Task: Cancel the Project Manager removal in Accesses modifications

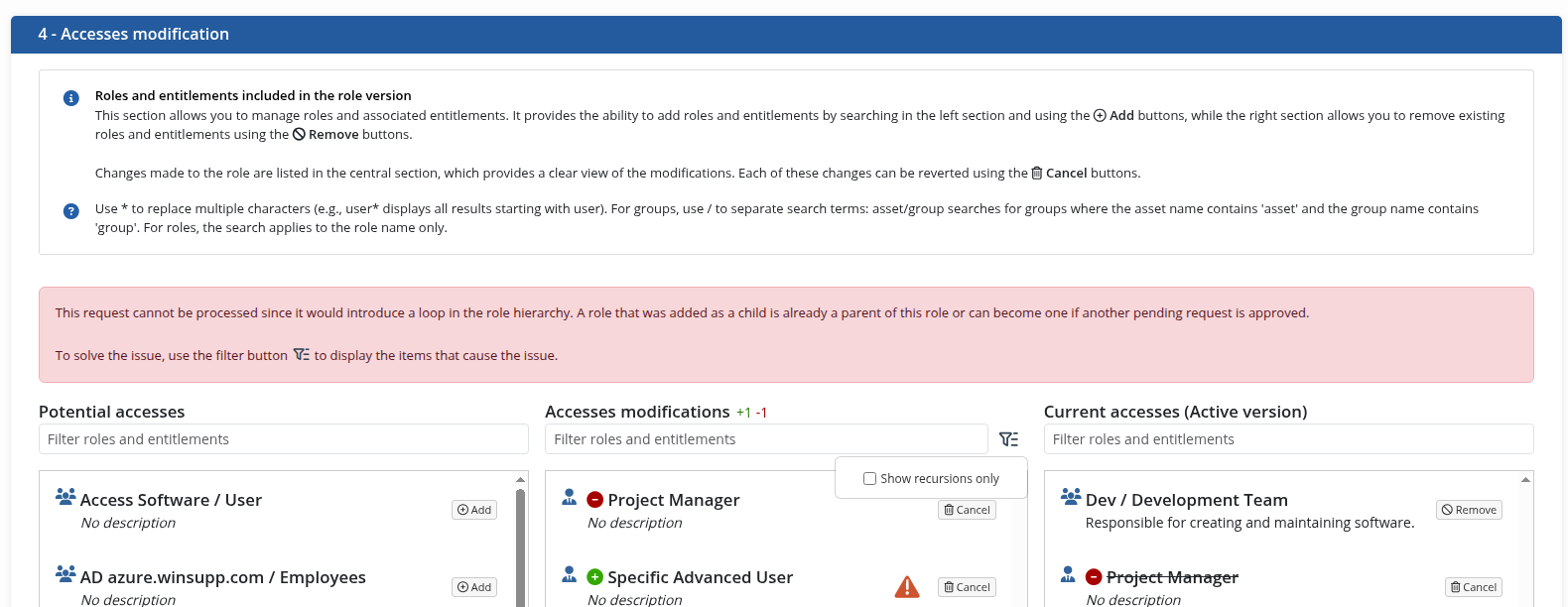Action: pos(967,510)
